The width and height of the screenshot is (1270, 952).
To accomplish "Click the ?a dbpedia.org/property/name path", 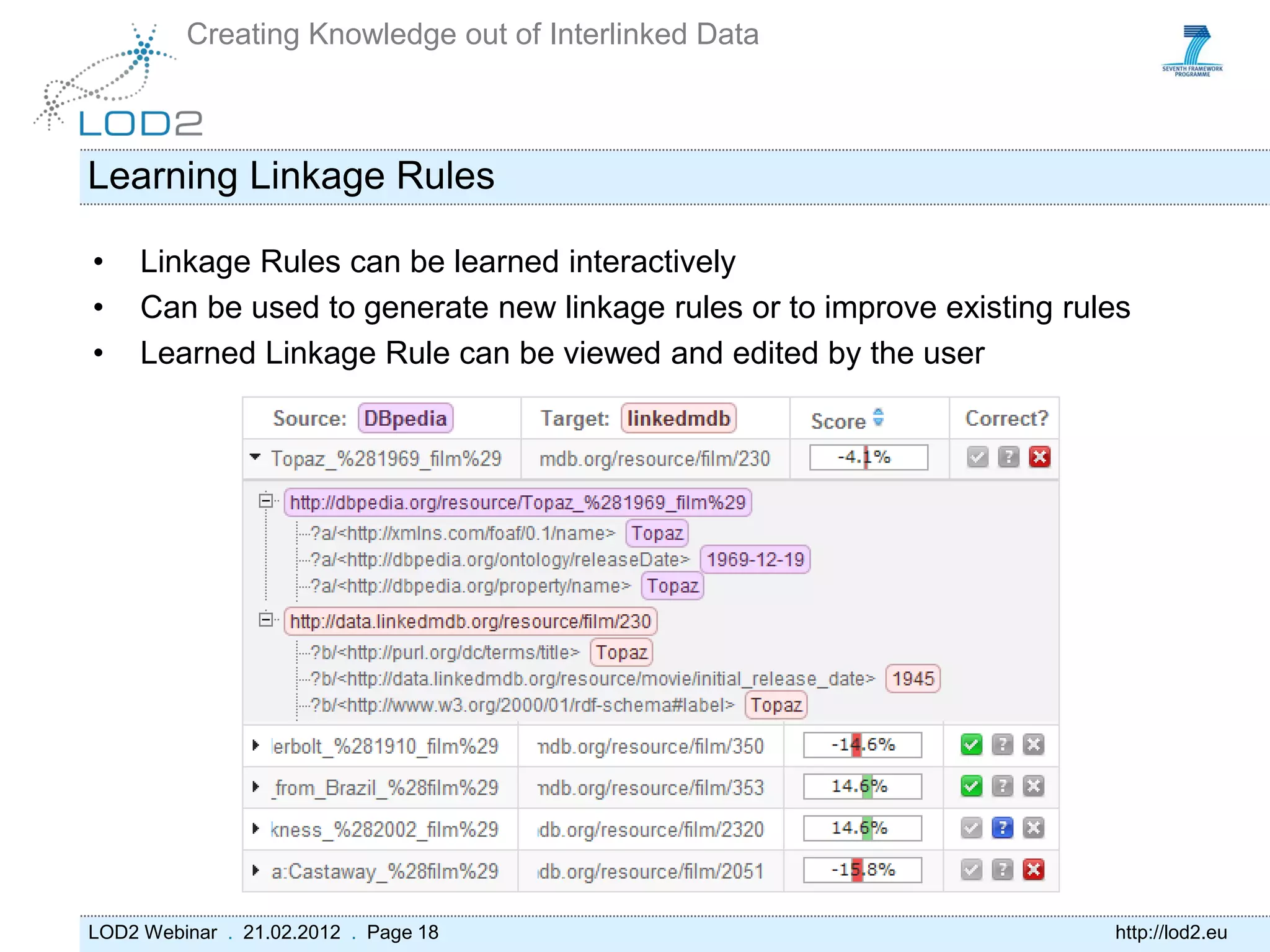I will 470,586.
